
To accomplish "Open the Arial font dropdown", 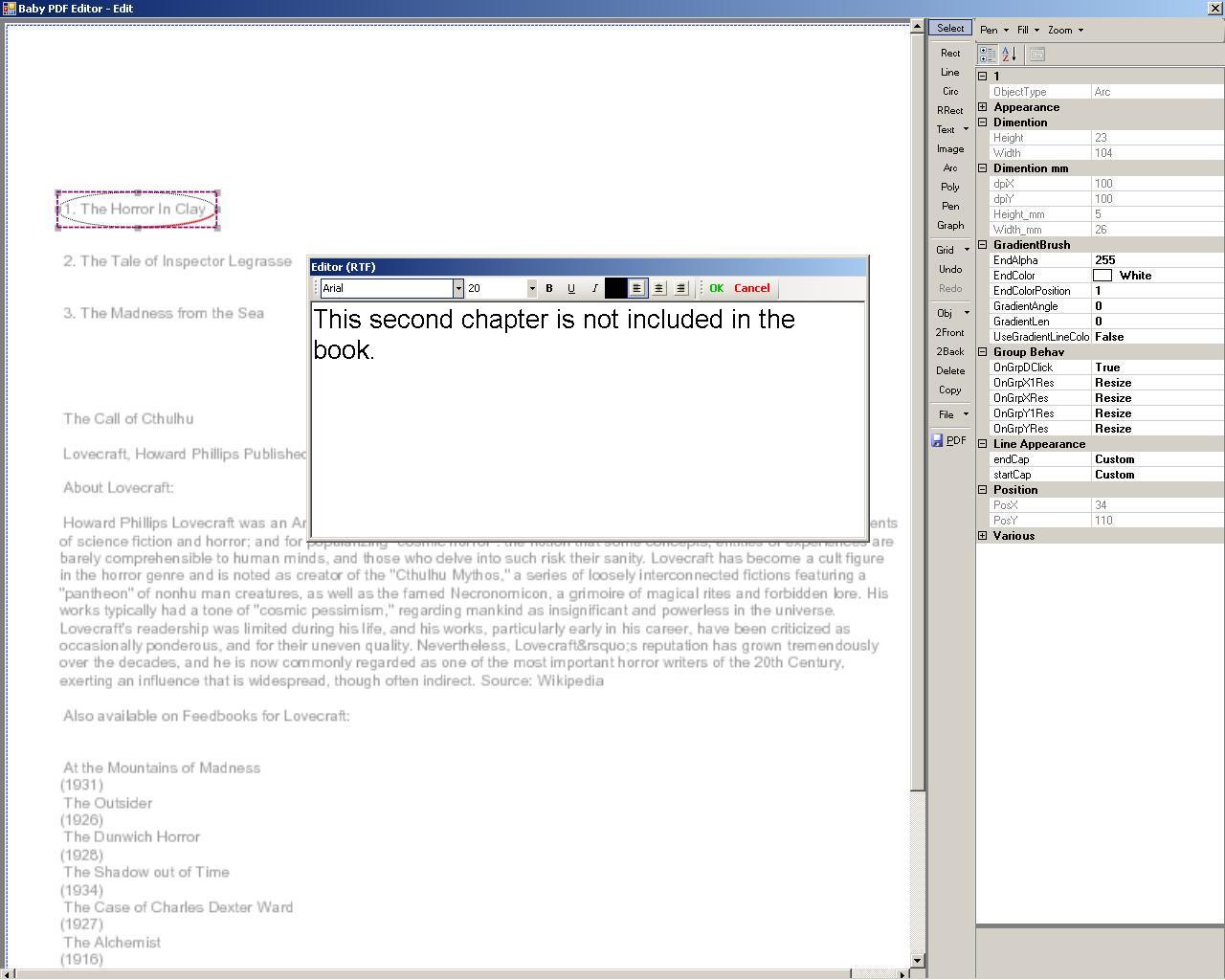I will [x=458, y=288].
